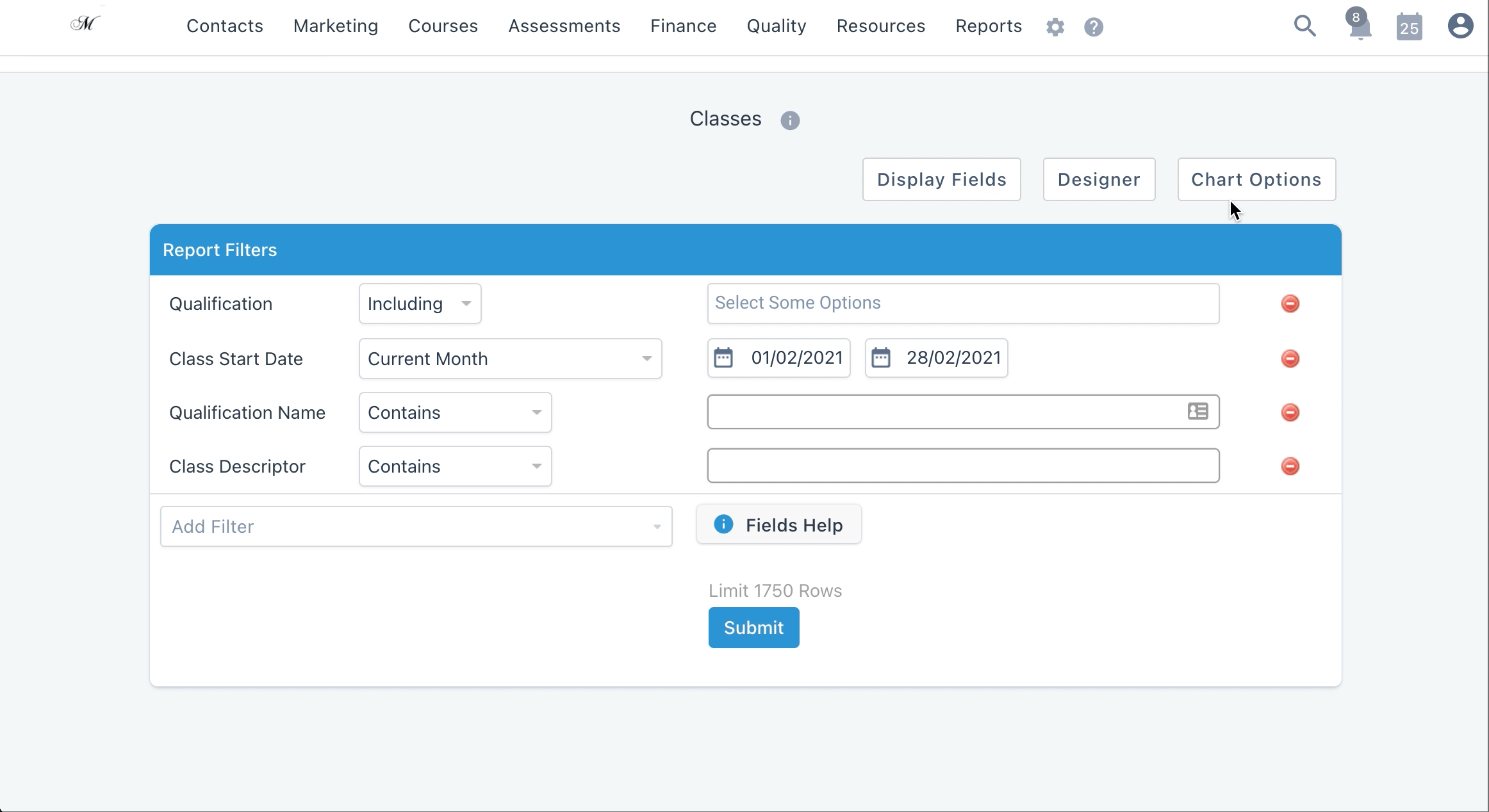Viewport: 1489px width, 812px height.
Task: Click the Submit button
Action: (x=753, y=628)
